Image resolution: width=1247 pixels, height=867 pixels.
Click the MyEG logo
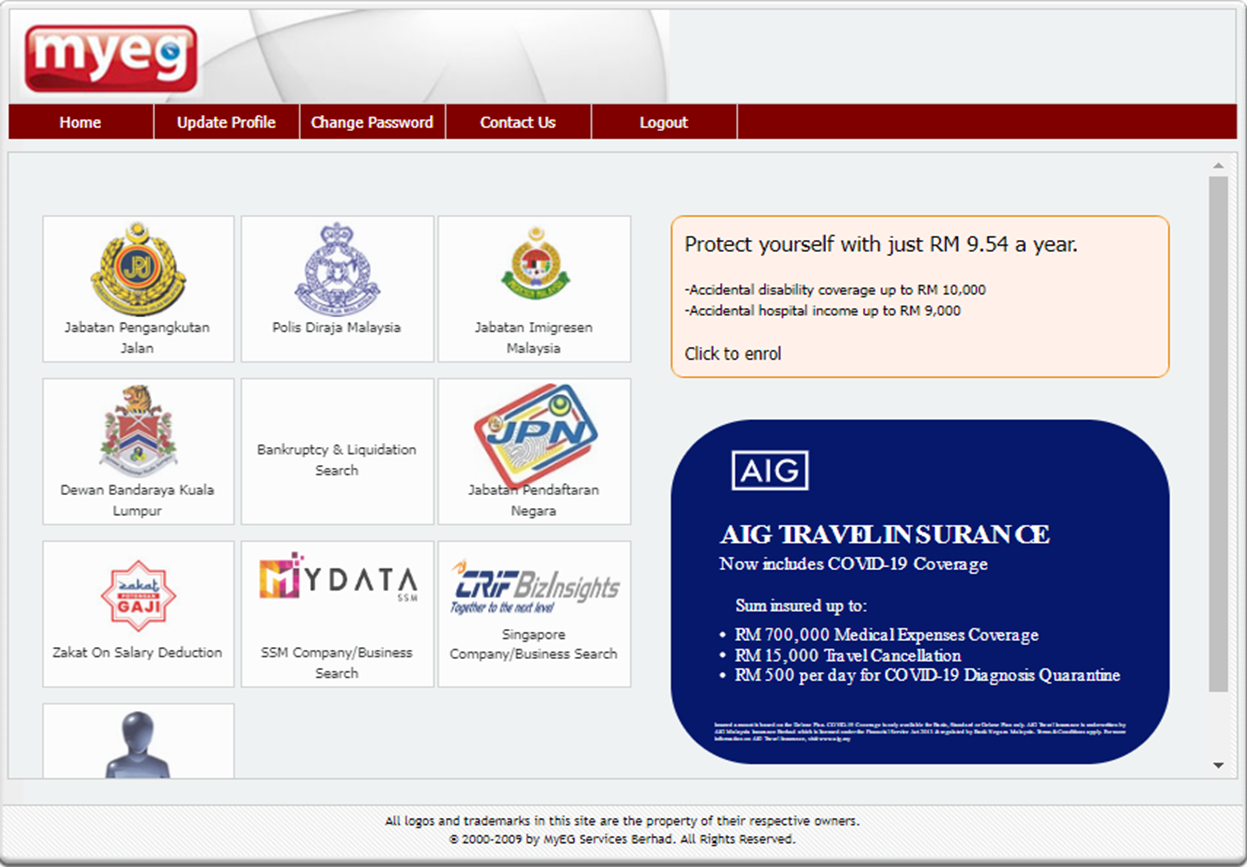point(110,59)
